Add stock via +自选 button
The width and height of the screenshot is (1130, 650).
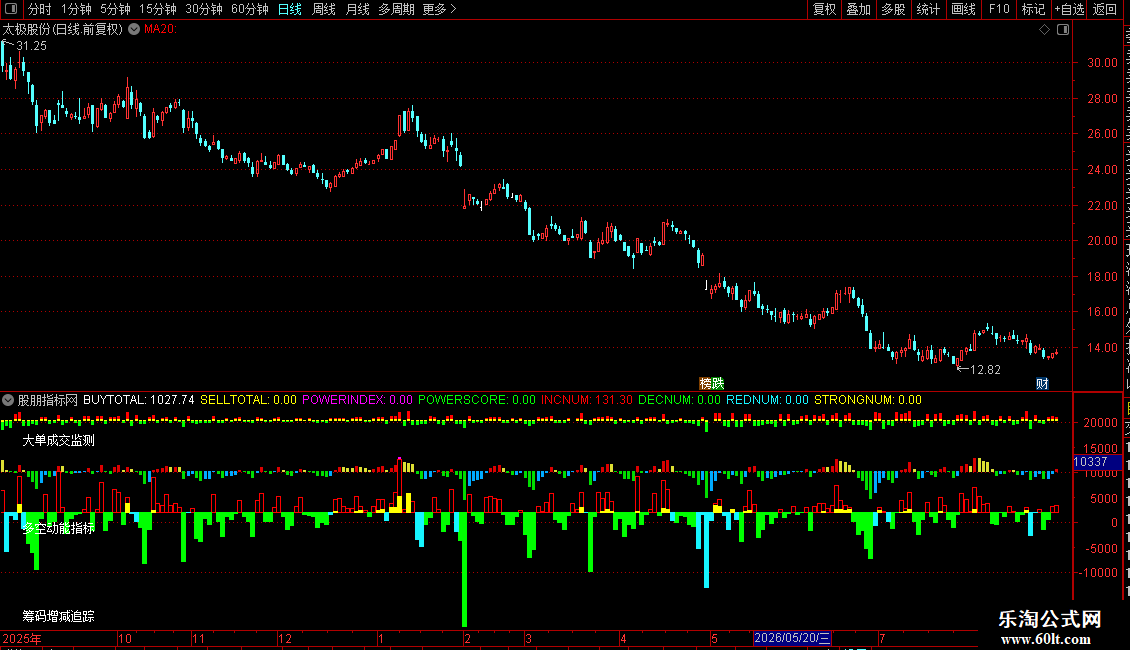tap(1069, 9)
